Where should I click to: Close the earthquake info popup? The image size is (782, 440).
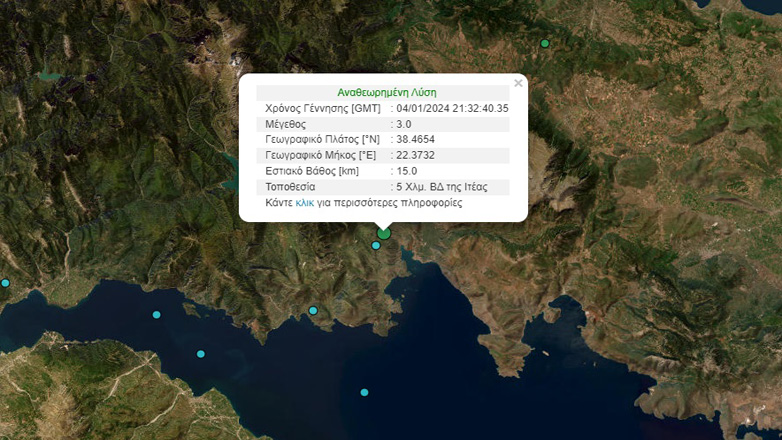click(x=518, y=83)
